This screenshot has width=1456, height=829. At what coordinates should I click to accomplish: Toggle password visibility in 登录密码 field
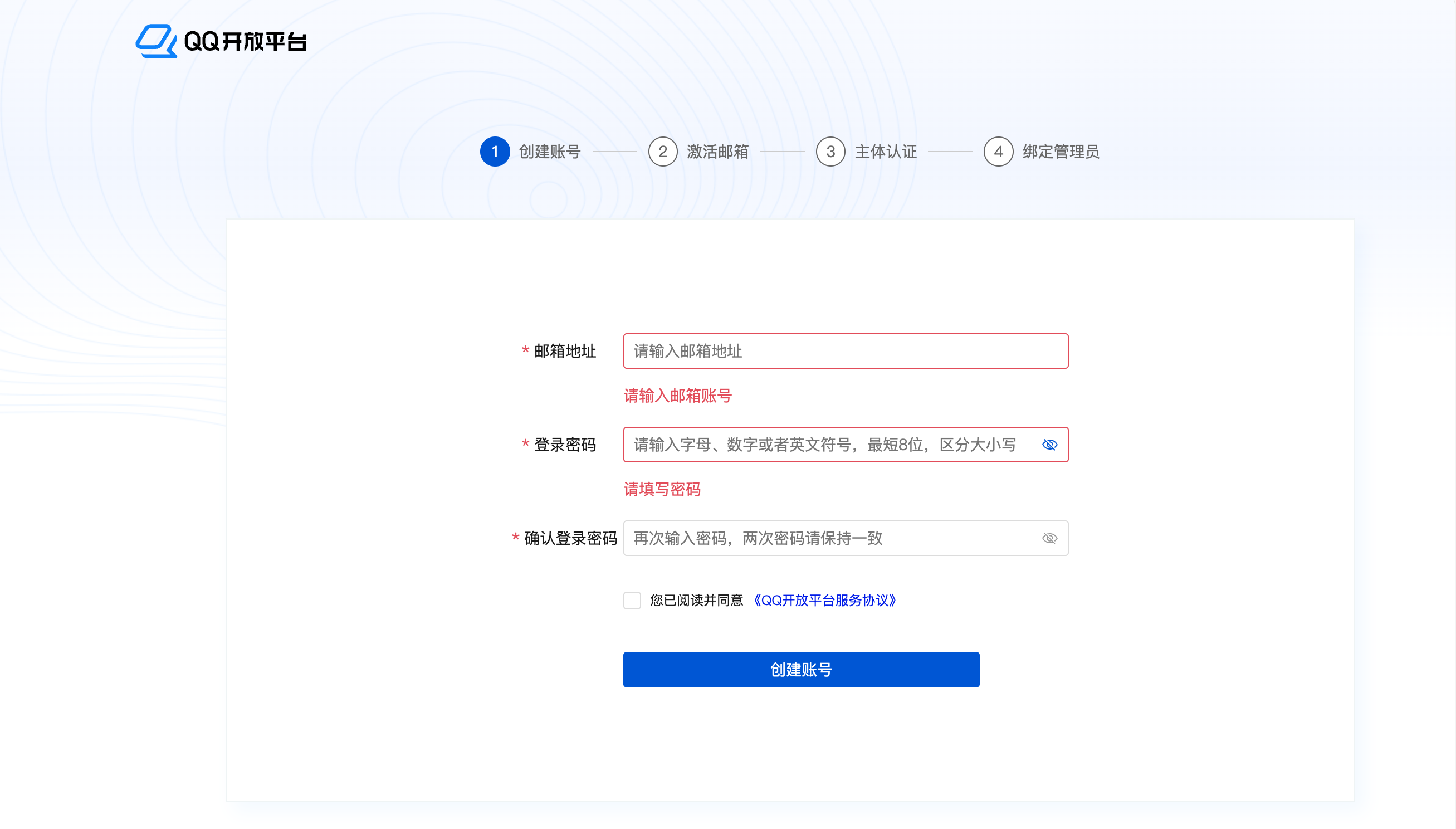tap(1049, 445)
